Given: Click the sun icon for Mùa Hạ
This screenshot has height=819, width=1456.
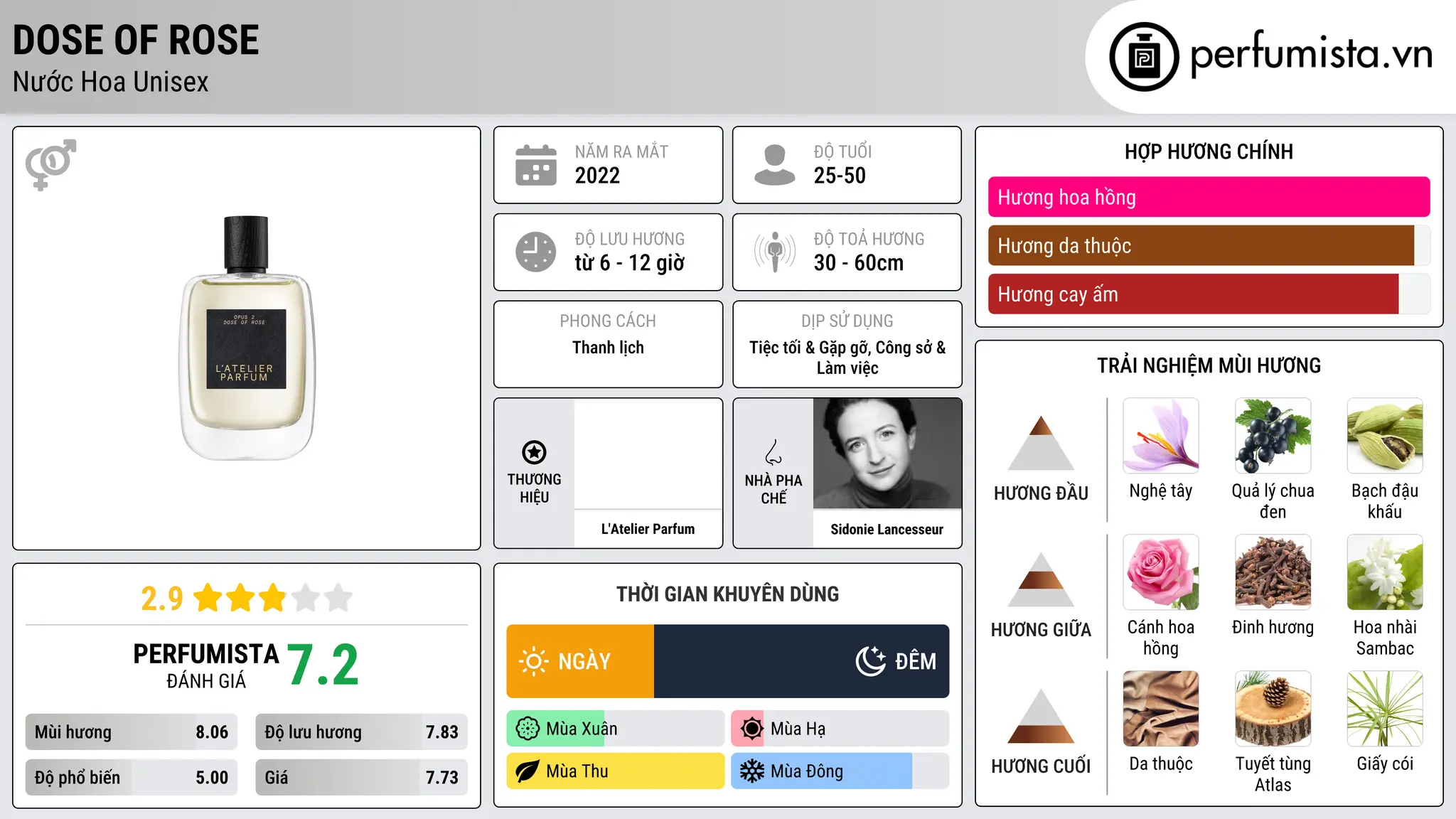Looking at the screenshot, I should point(752,729).
